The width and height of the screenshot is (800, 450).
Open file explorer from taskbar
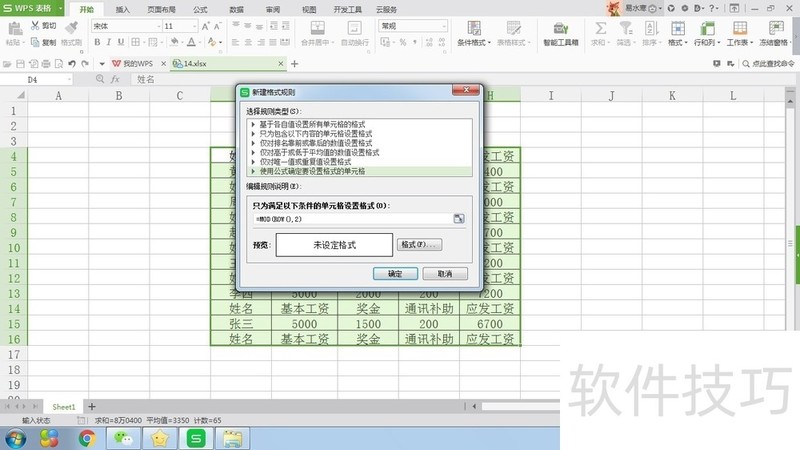click(232, 438)
